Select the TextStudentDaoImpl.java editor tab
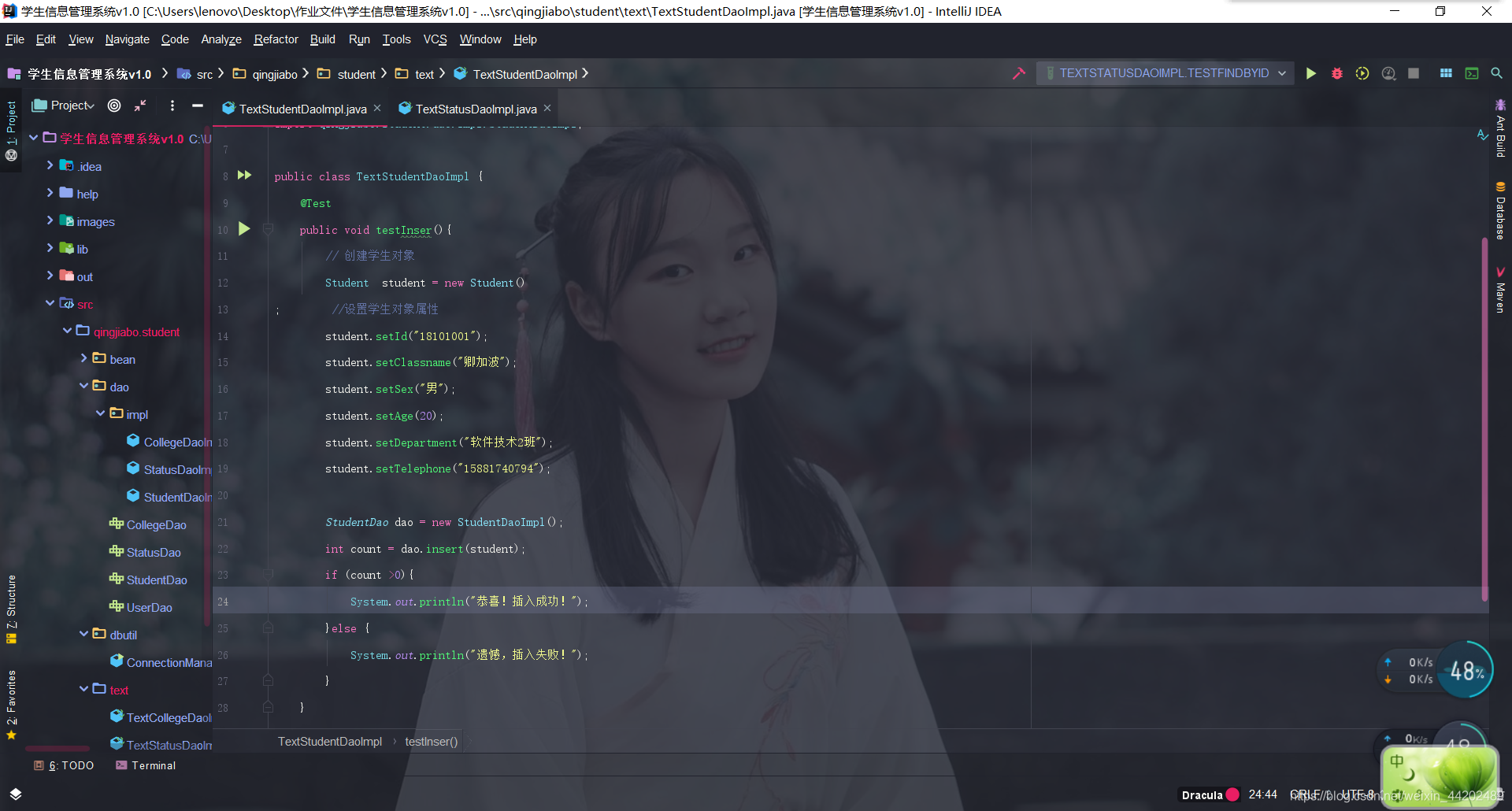 [302, 109]
